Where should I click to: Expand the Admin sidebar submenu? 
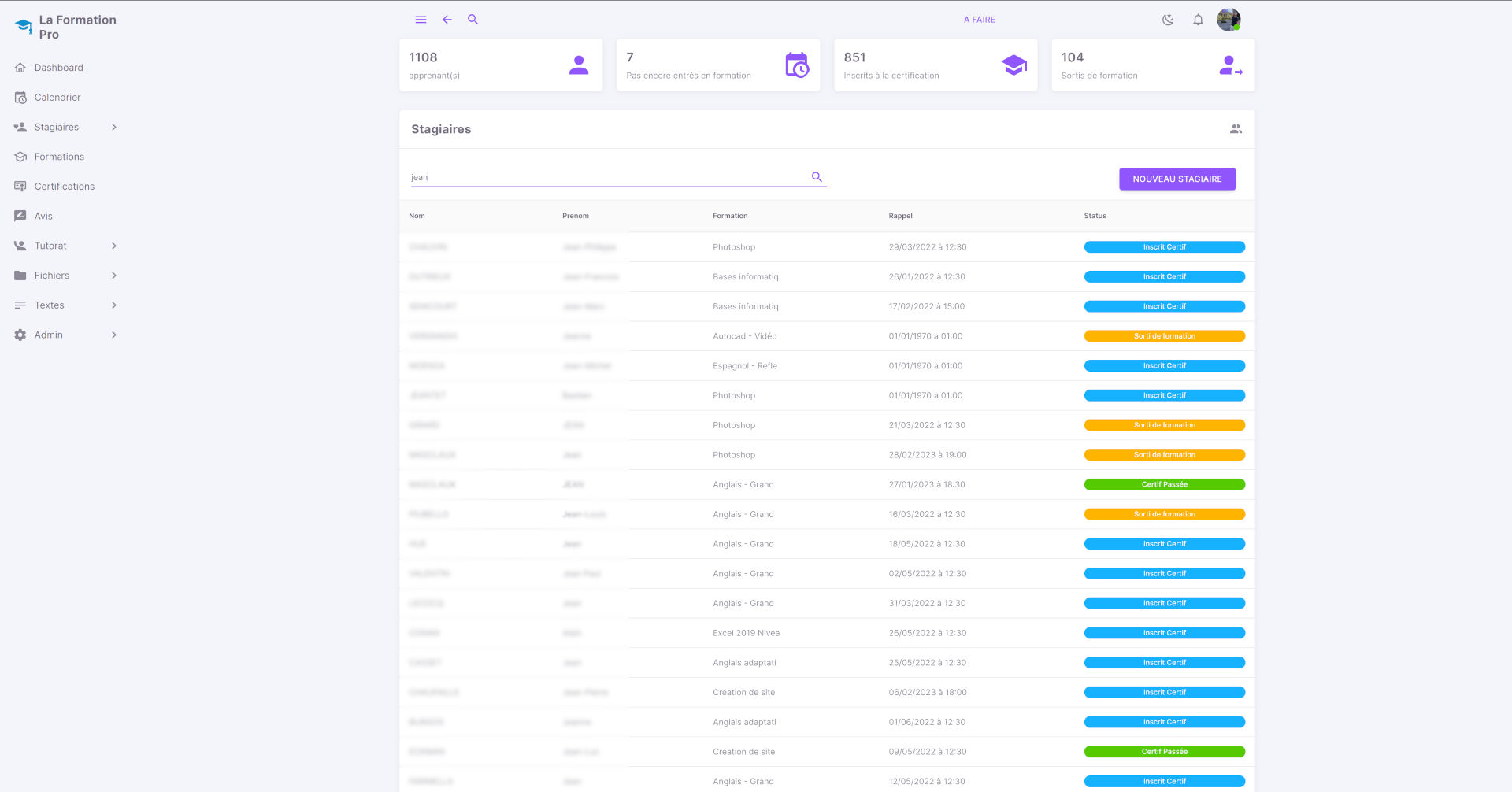(x=114, y=335)
